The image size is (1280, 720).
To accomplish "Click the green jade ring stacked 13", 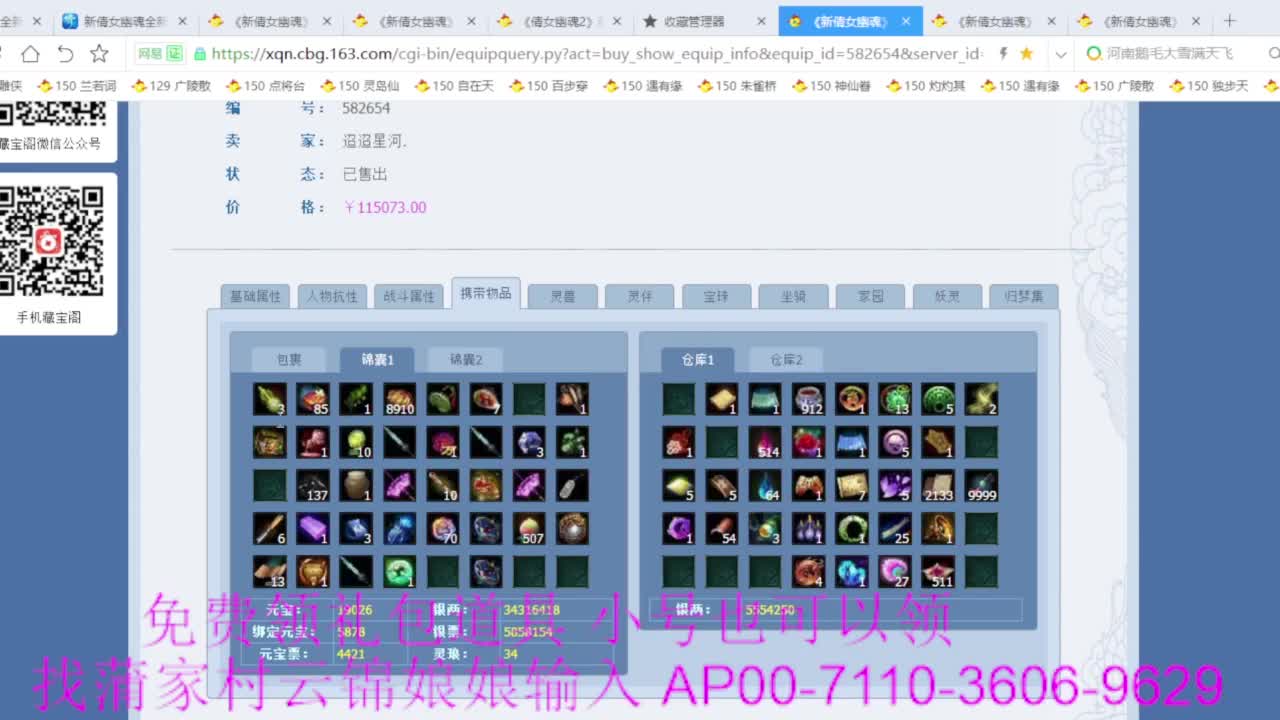I will point(895,399).
